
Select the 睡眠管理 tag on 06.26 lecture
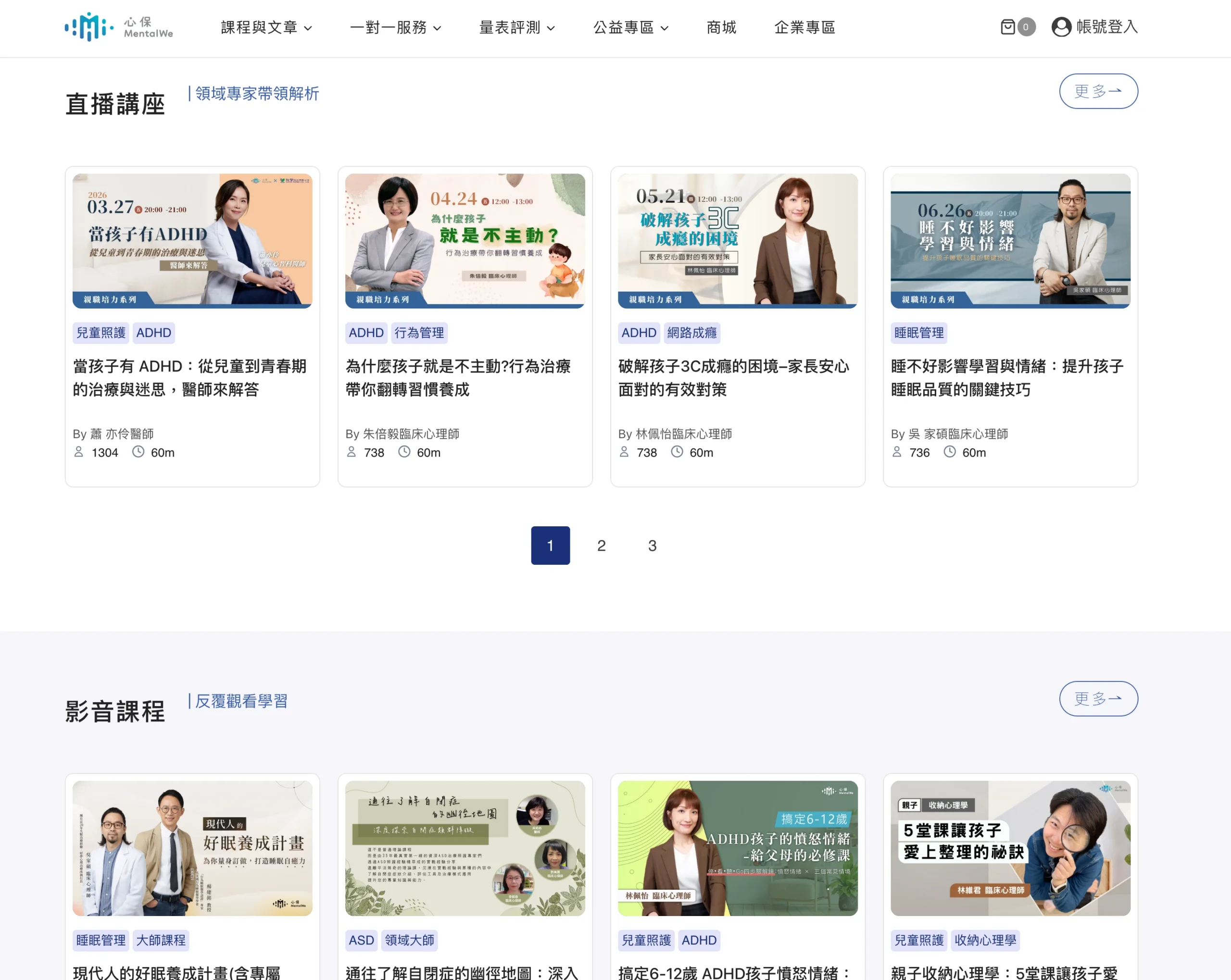pos(919,333)
